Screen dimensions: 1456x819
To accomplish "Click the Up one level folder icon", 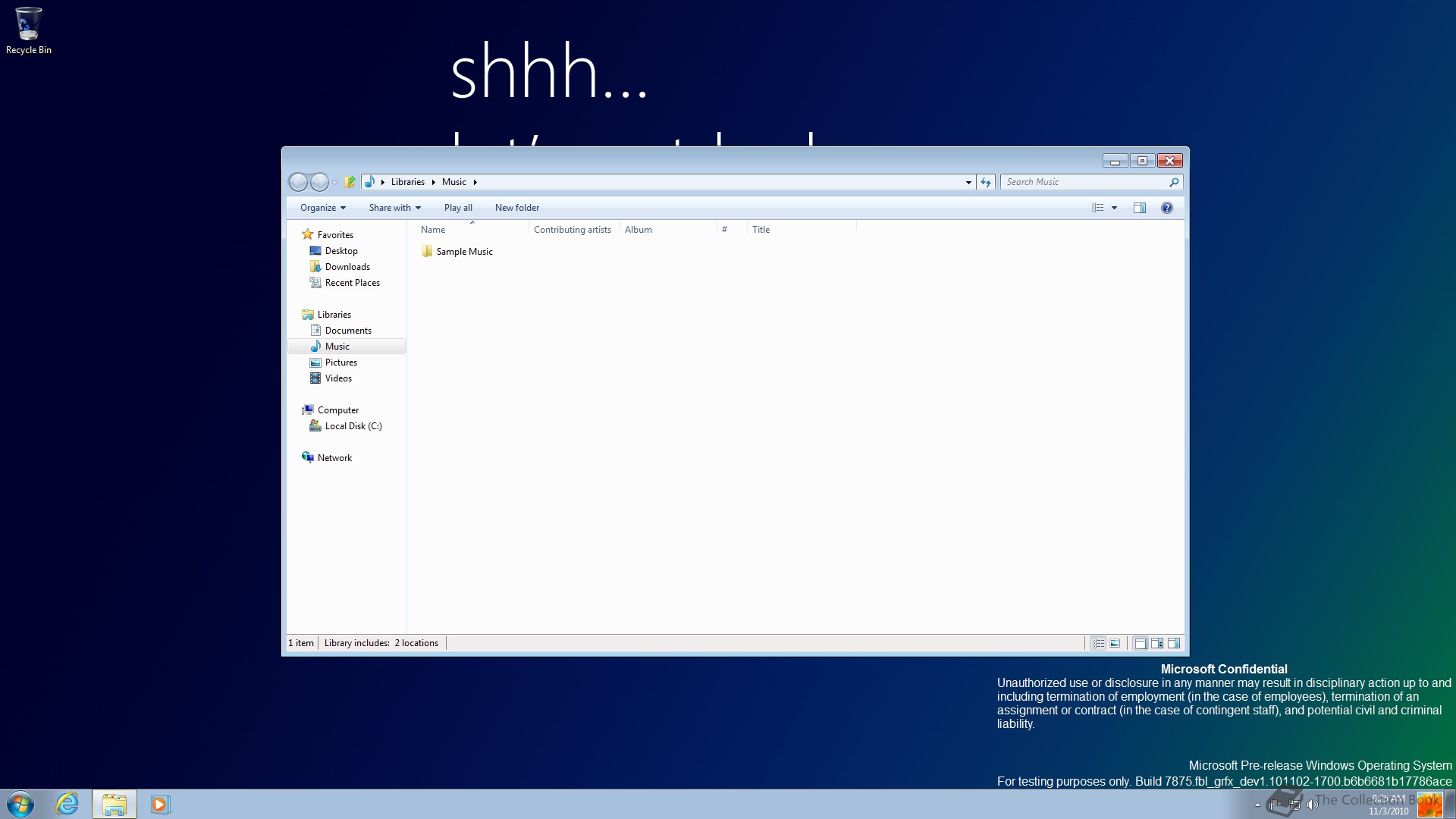I will coord(350,182).
